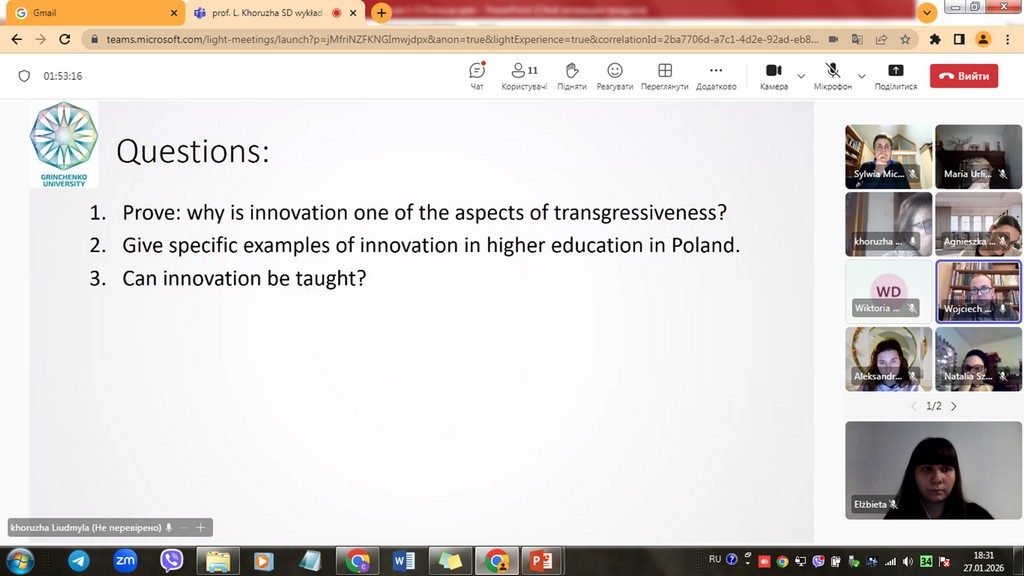Show the participants list (Користувачі)

(523, 76)
